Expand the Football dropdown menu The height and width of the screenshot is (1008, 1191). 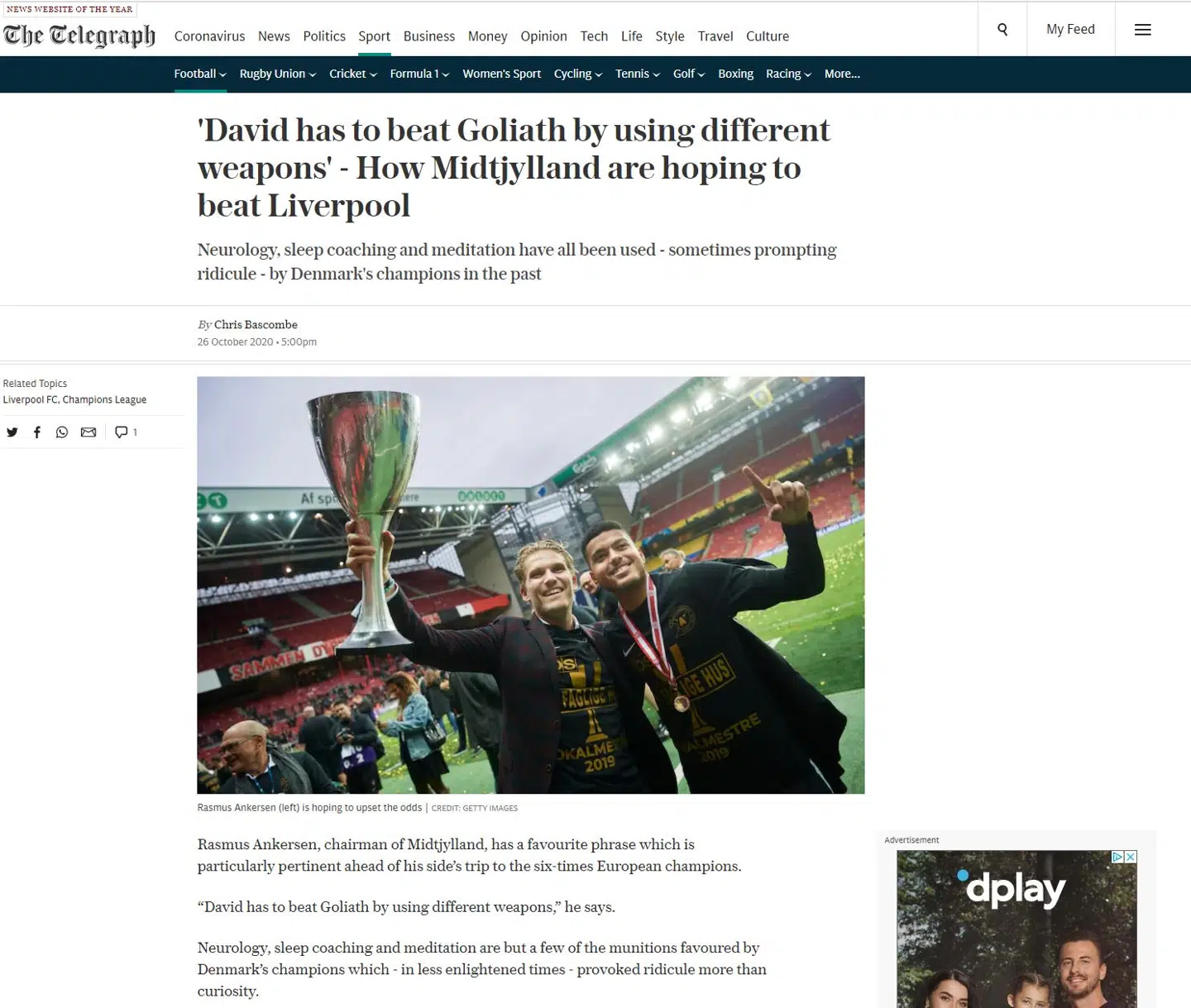[x=200, y=74]
